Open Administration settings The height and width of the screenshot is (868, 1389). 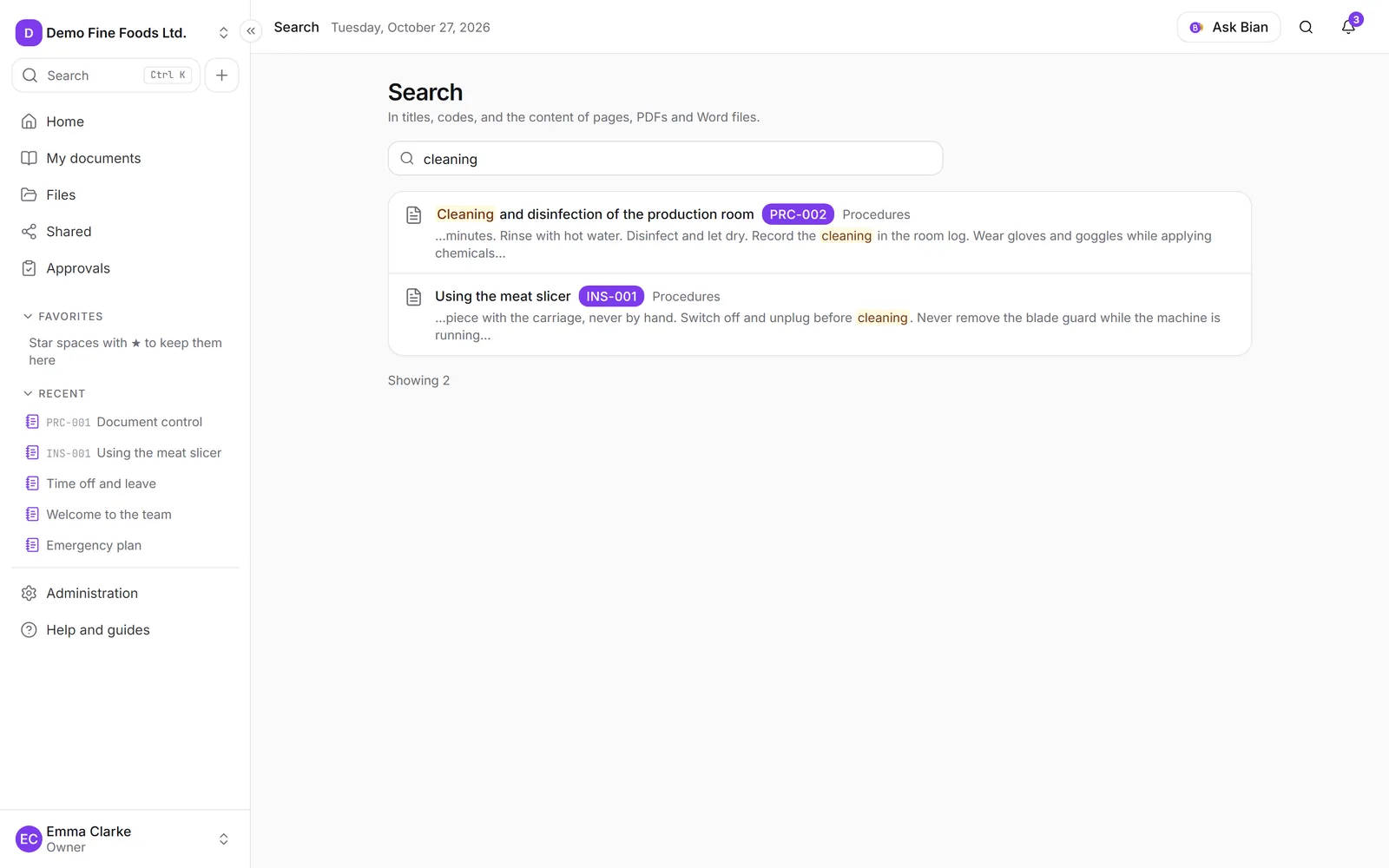pyautogui.click(x=125, y=593)
